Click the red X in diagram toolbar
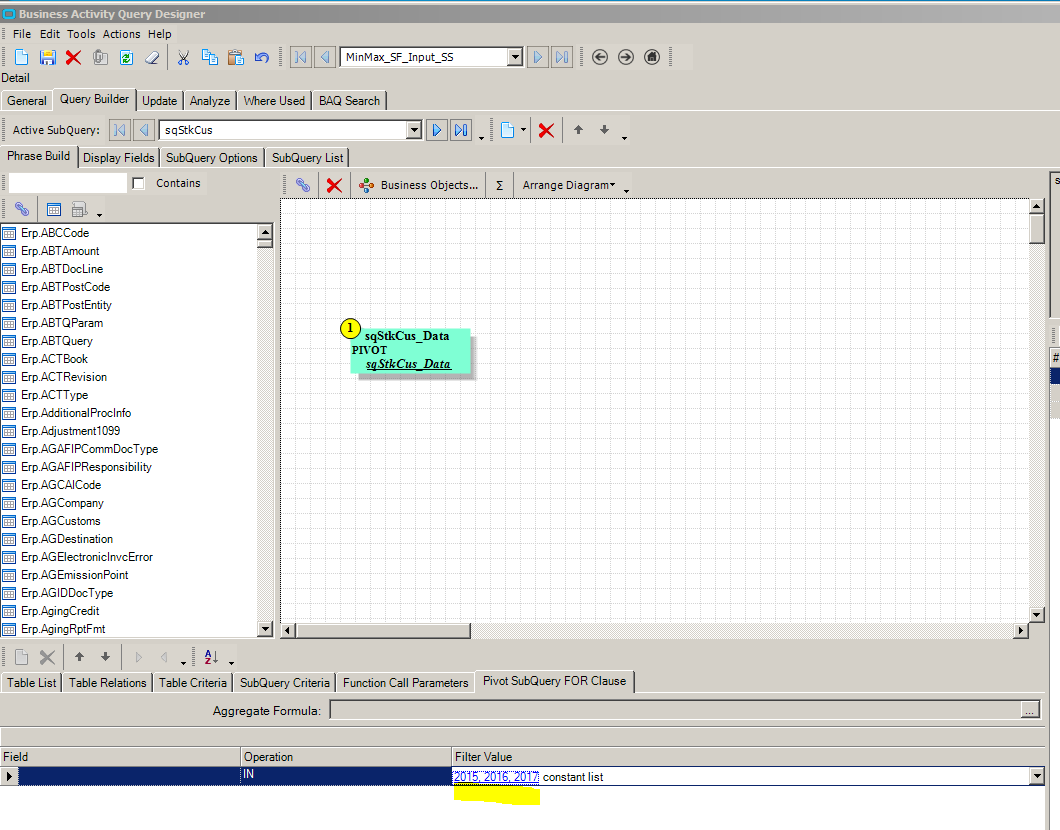Screen dimensions: 1060x830 click(x=334, y=185)
